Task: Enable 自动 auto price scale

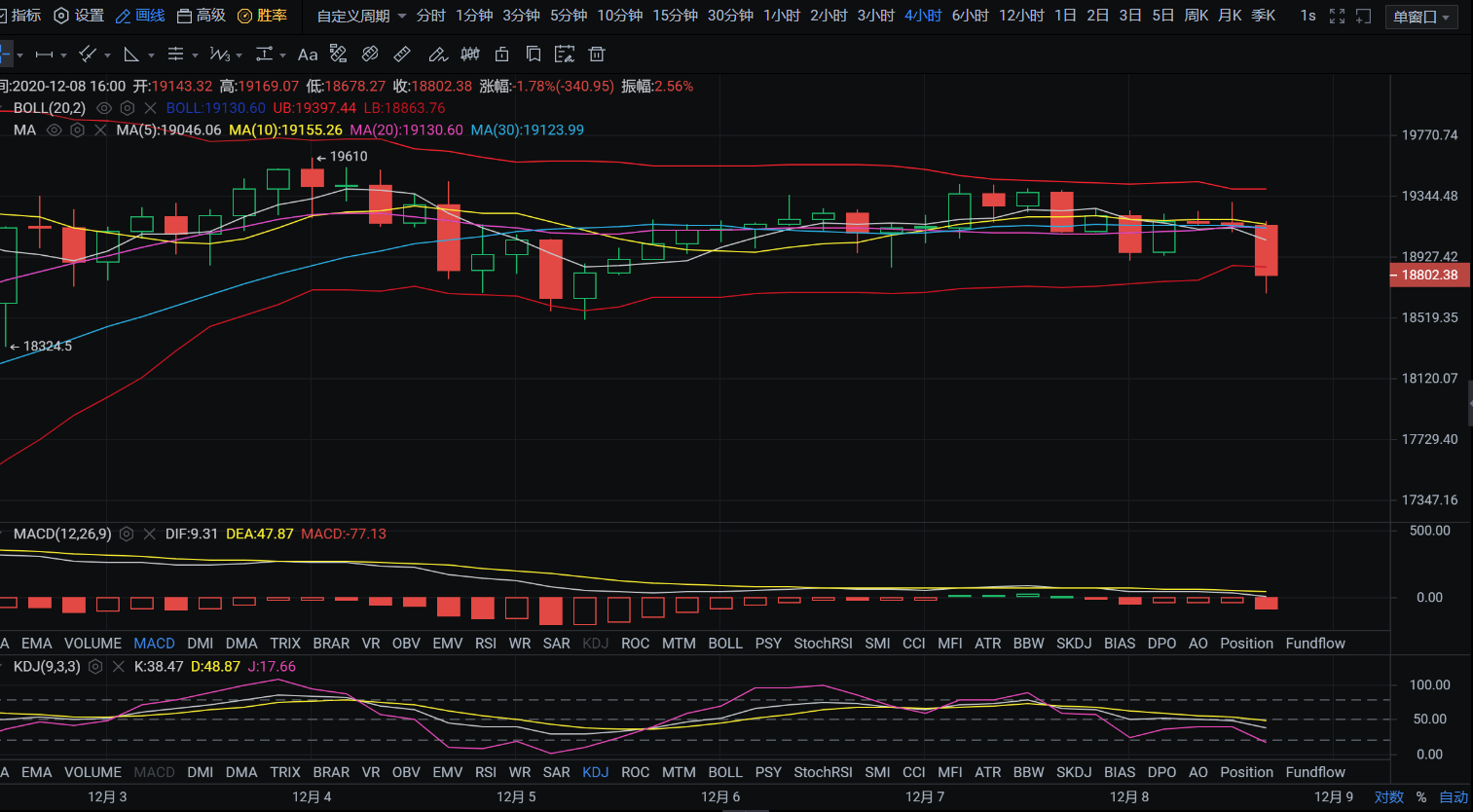Action: pos(1453,796)
